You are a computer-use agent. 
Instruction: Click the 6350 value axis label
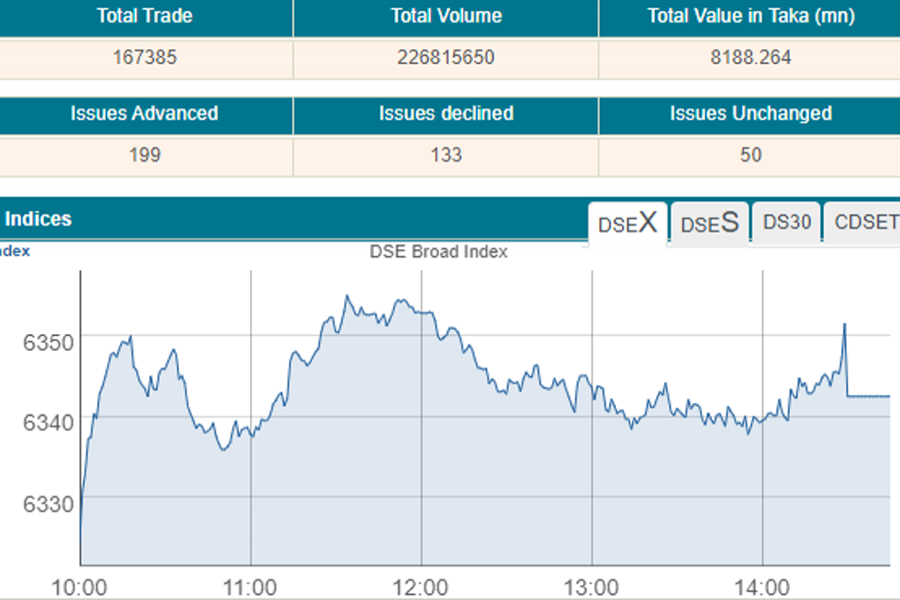(x=47, y=342)
